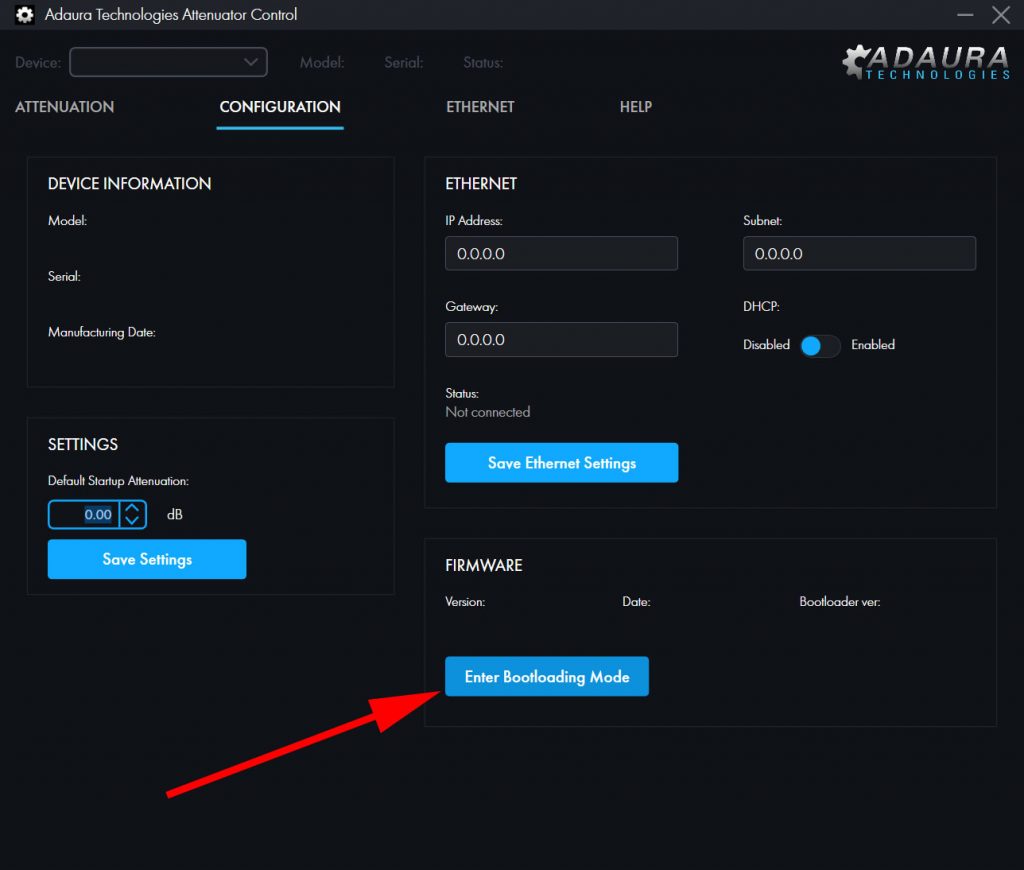The image size is (1024, 870).
Task: Click the Save Settings button
Action: tap(147, 559)
